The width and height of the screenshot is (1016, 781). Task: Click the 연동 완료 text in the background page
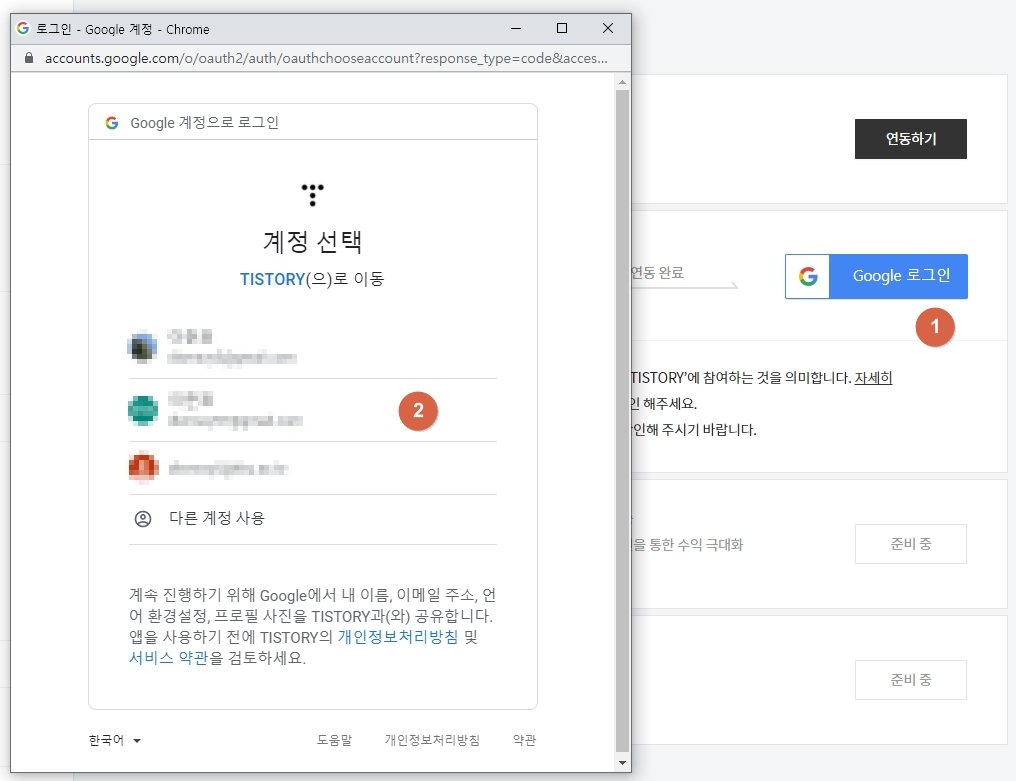tap(658, 273)
